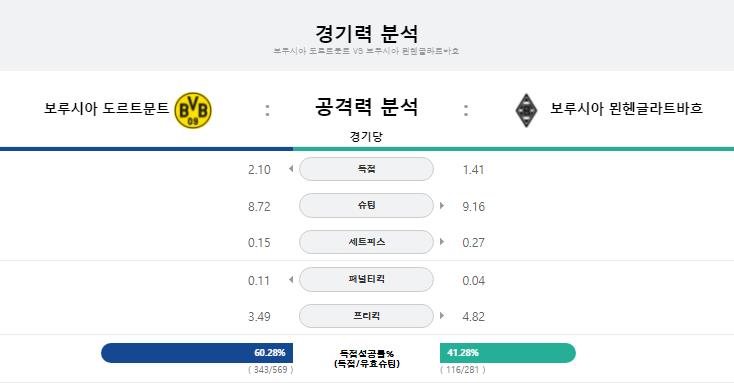Click the right arrow beside 슈팅 pill
This screenshot has width=734, height=383.
tap(442, 206)
